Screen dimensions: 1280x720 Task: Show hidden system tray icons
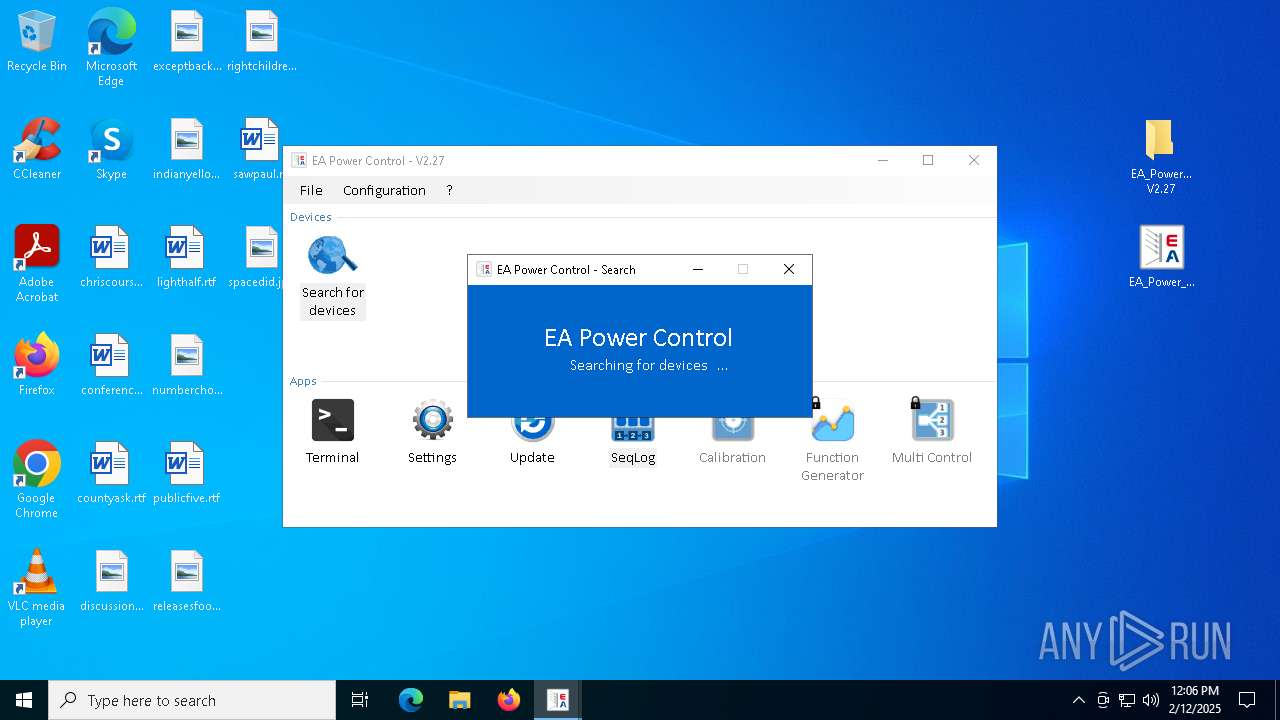pyautogui.click(x=1078, y=700)
